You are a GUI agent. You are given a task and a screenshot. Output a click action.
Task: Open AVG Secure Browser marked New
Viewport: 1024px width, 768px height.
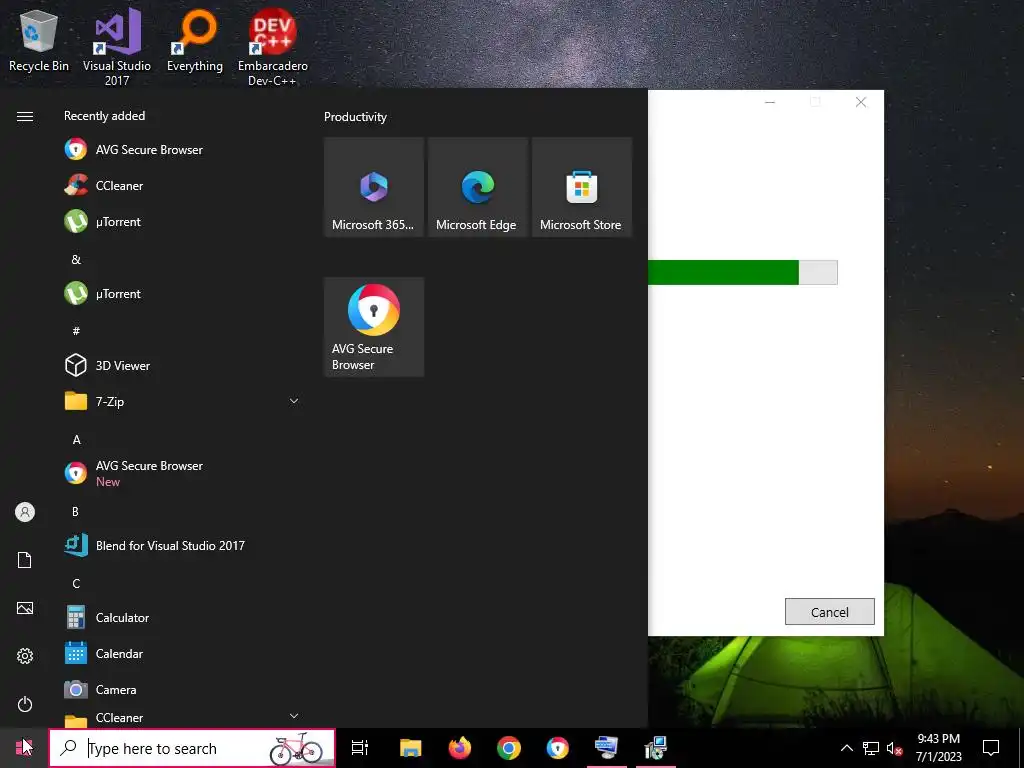point(183,473)
